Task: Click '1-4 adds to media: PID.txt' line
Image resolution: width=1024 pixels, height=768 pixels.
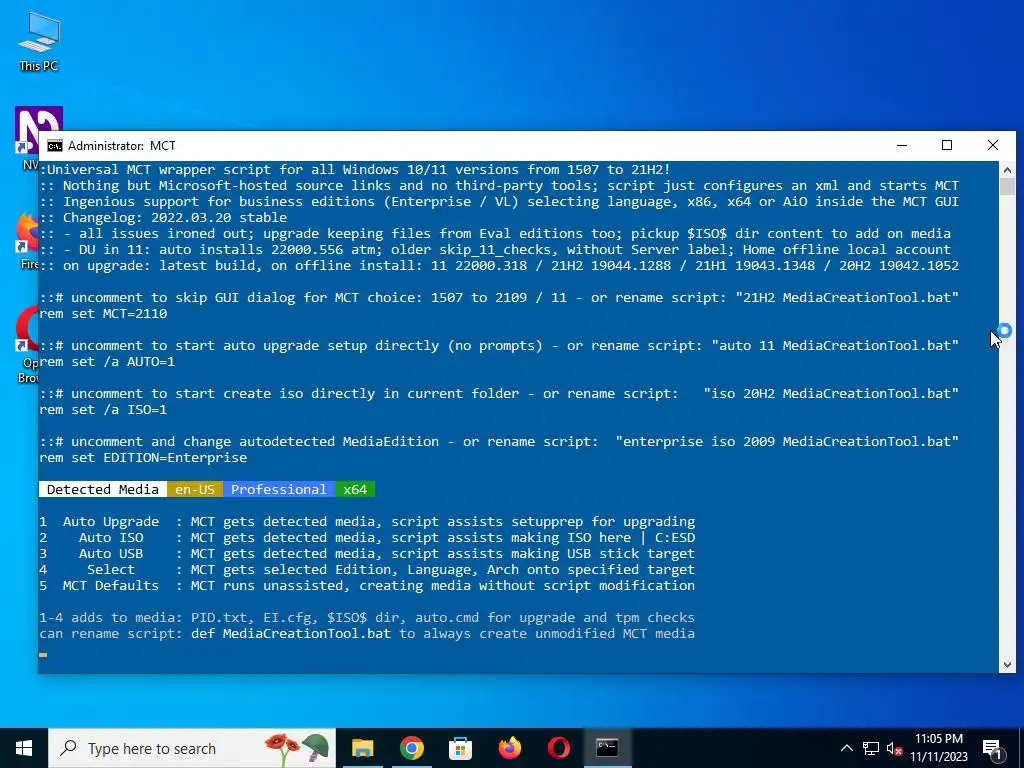Action: 367,617
